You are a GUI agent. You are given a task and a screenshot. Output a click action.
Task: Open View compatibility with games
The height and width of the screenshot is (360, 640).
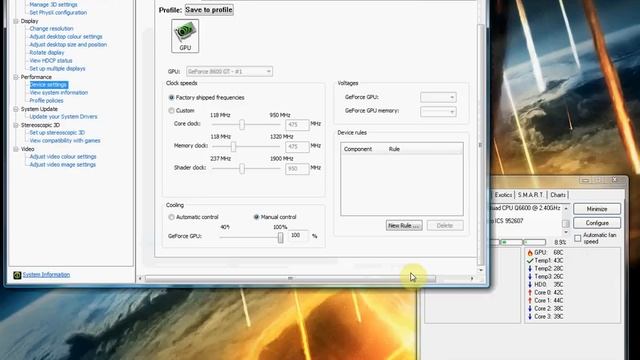point(64,140)
